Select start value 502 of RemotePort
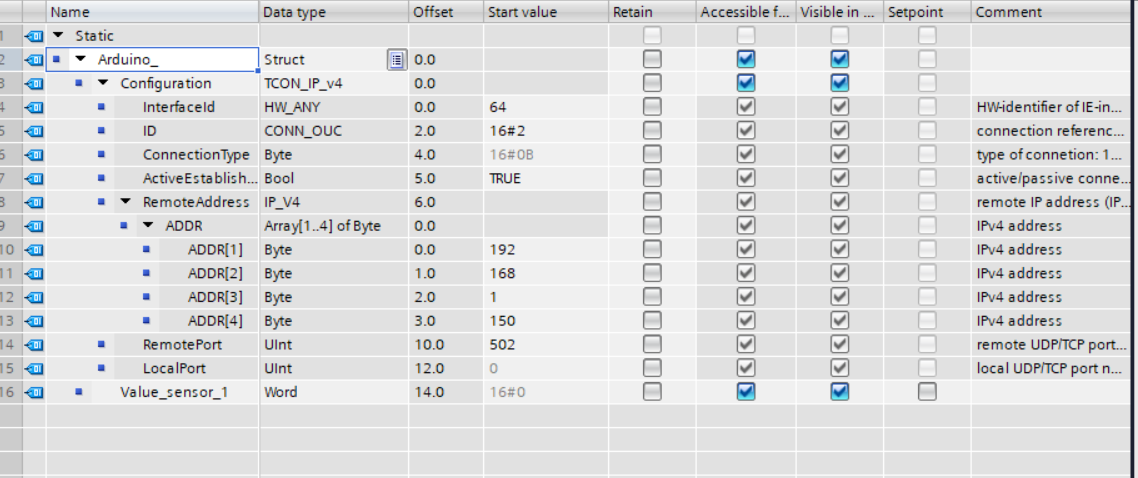 point(546,345)
